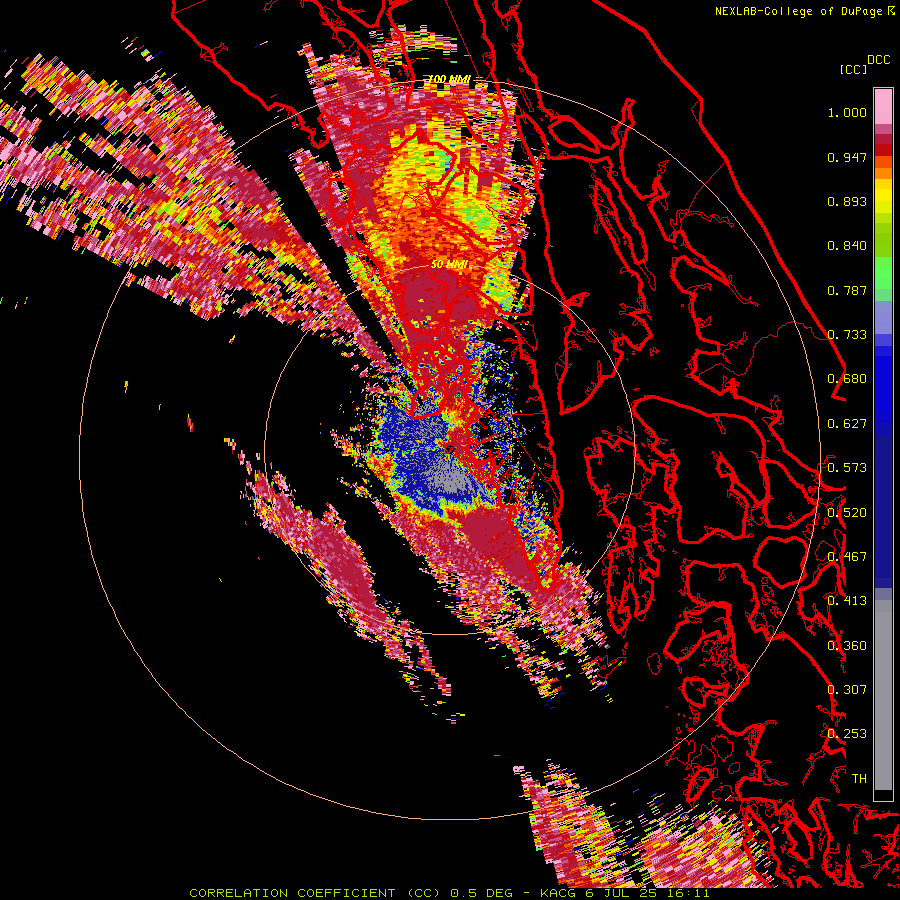Click the 0.573 value on the color scale
The width and height of the screenshot is (900, 900).
[847, 468]
